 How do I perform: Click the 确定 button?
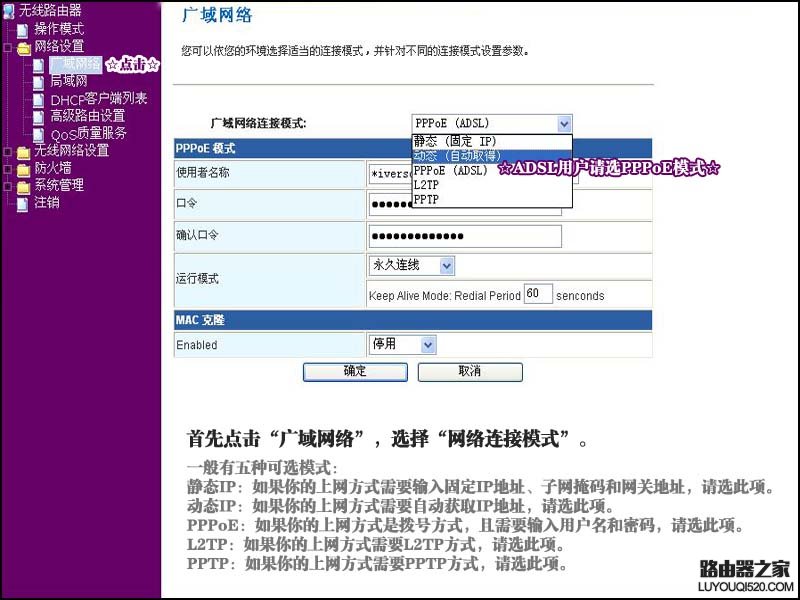pos(355,371)
